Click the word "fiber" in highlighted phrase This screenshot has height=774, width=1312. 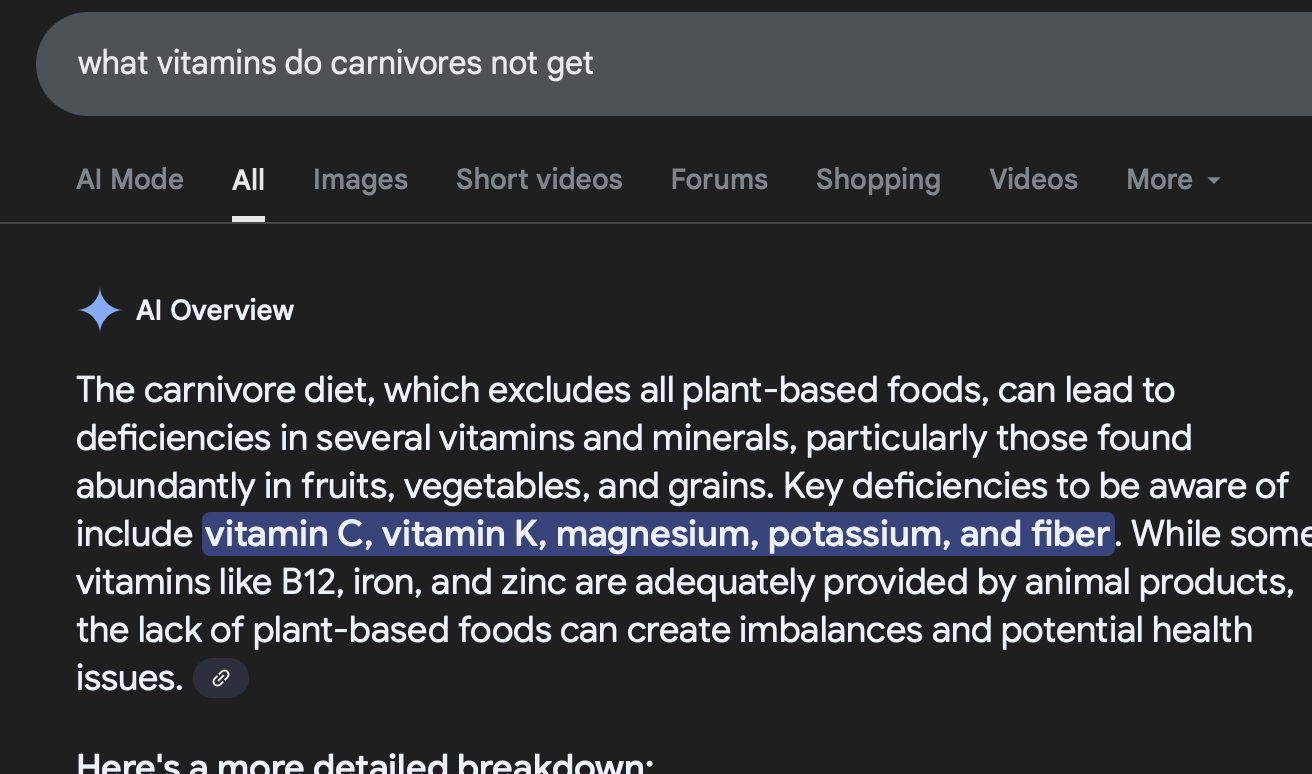pos(1070,534)
